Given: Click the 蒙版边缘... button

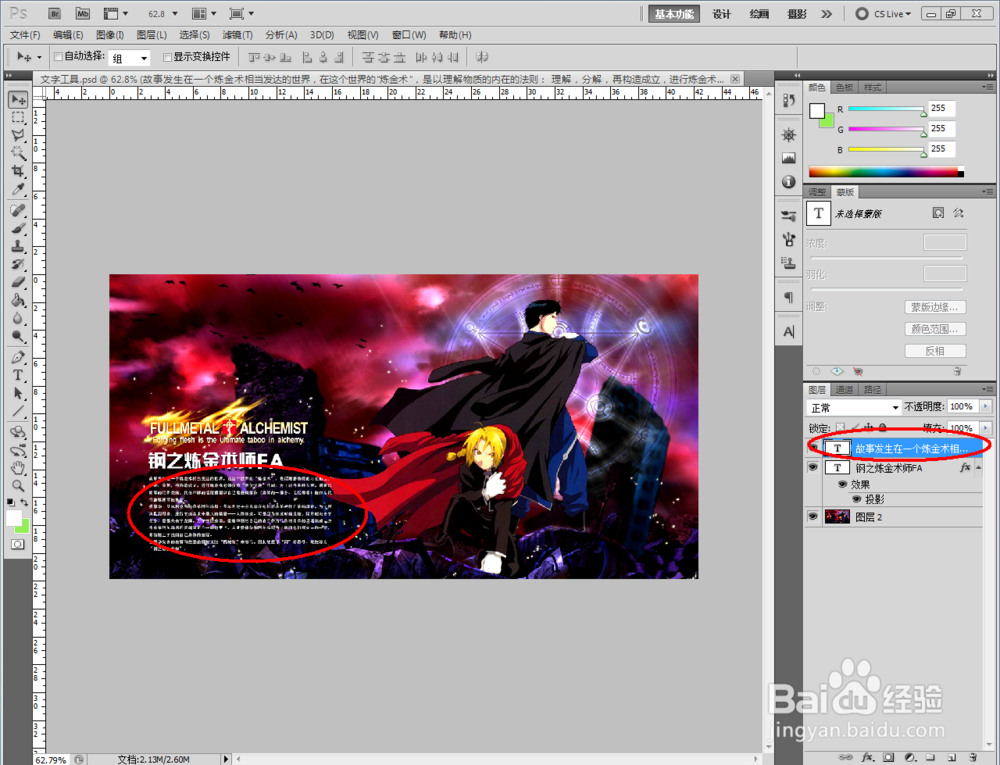Looking at the screenshot, I should (x=935, y=307).
